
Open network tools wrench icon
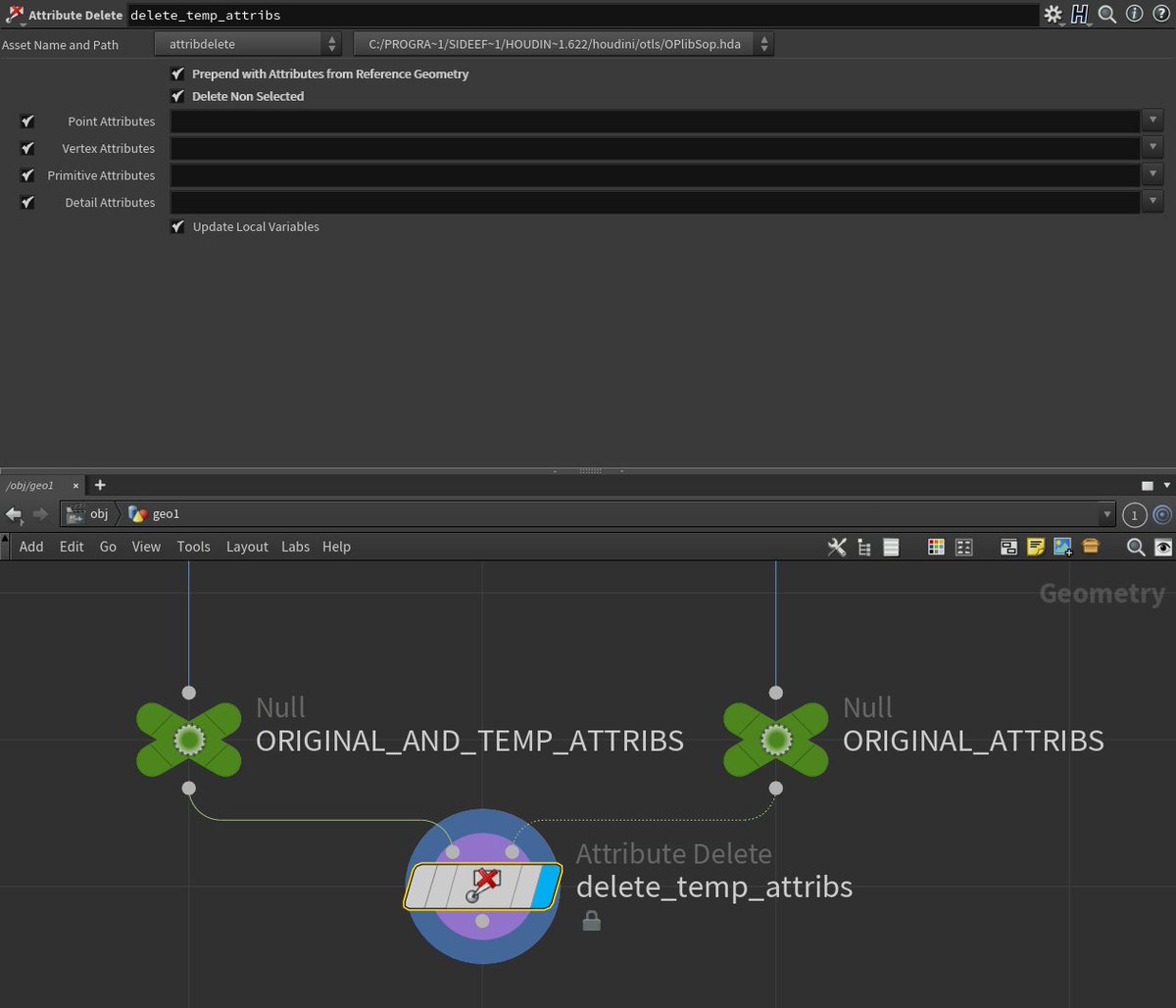(x=837, y=547)
